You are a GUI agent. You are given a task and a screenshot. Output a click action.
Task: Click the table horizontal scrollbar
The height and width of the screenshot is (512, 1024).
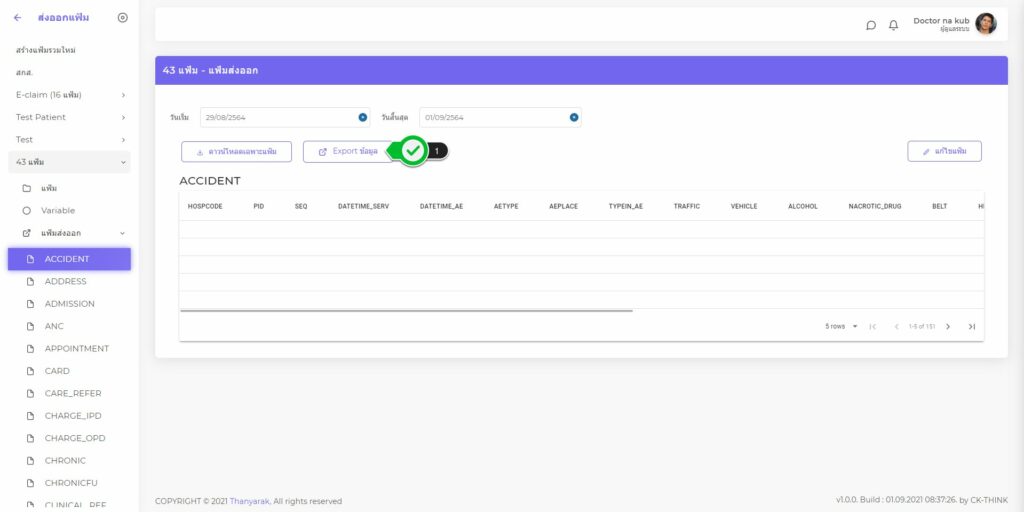pos(405,311)
